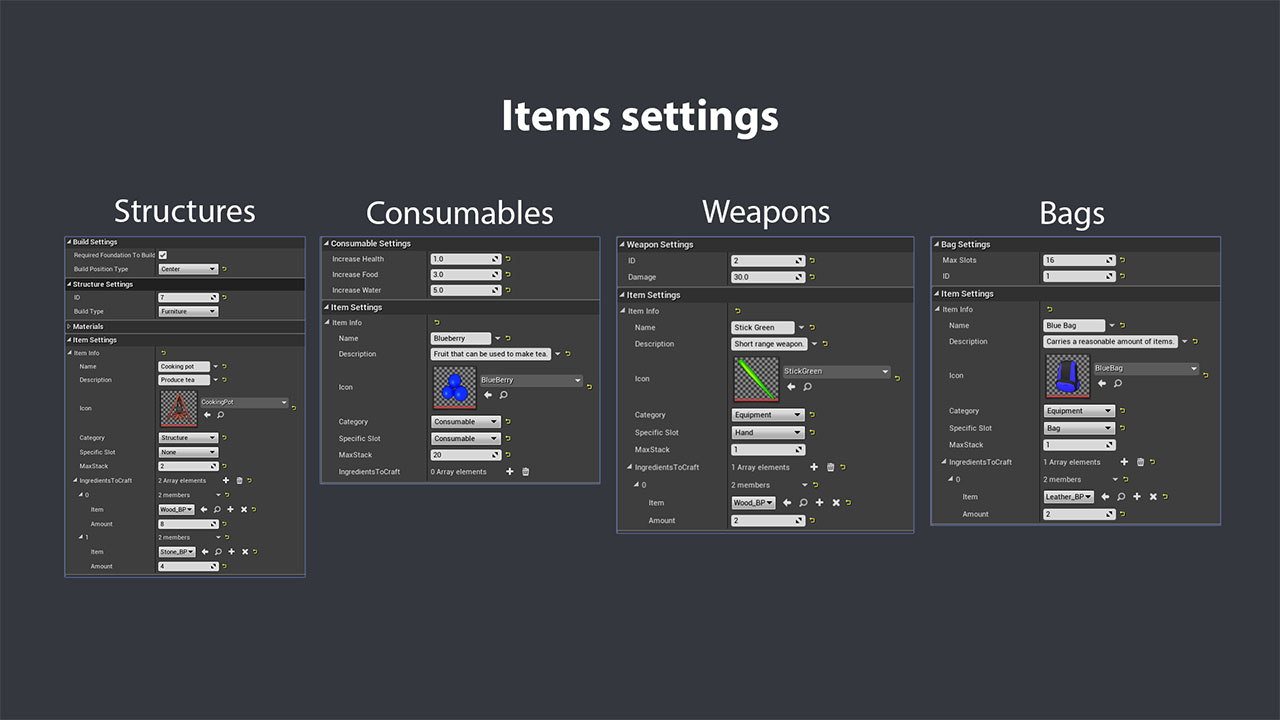Toggle Required Foundation To Build checkbox
Viewport: 1280px width, 720px height.
coord(163,255)
